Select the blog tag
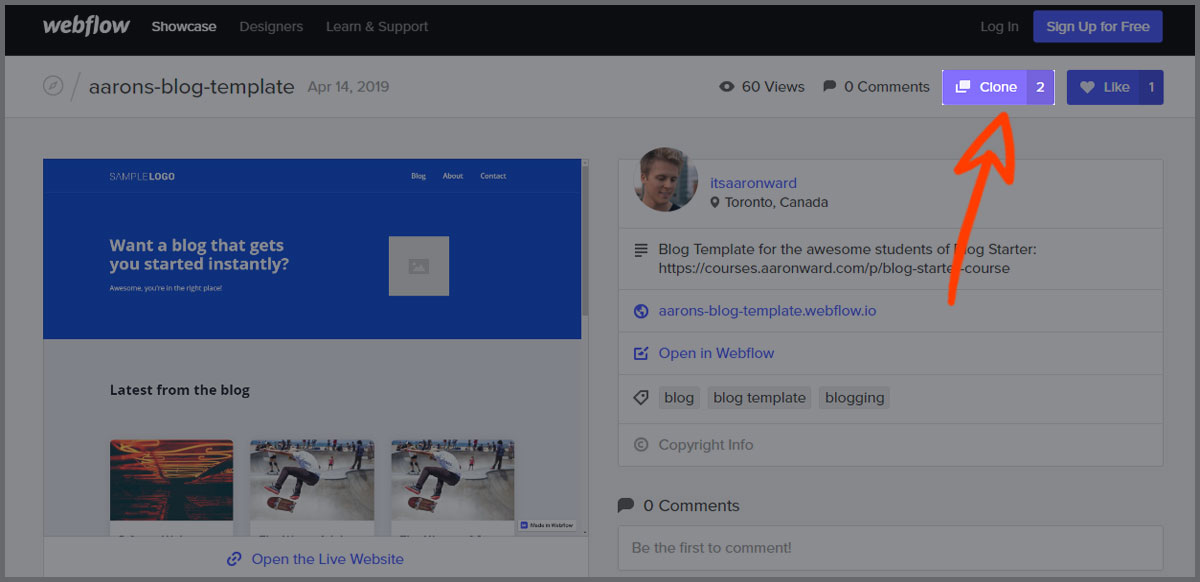Viewport: 1200px width, 582px height. [x=678, y=398]
